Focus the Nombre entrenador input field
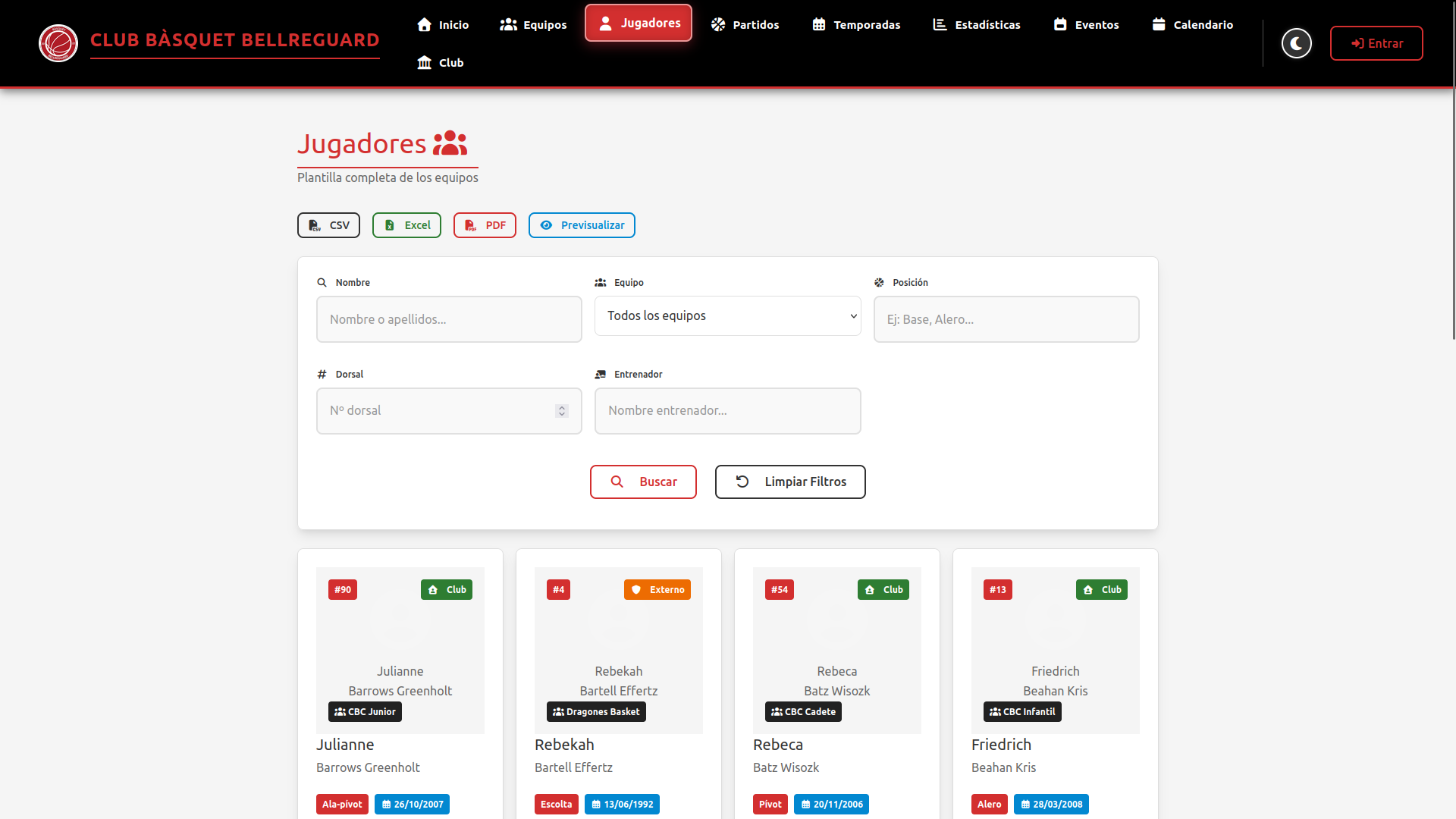This screenshot has height=819, width=1456. (728, 411)
